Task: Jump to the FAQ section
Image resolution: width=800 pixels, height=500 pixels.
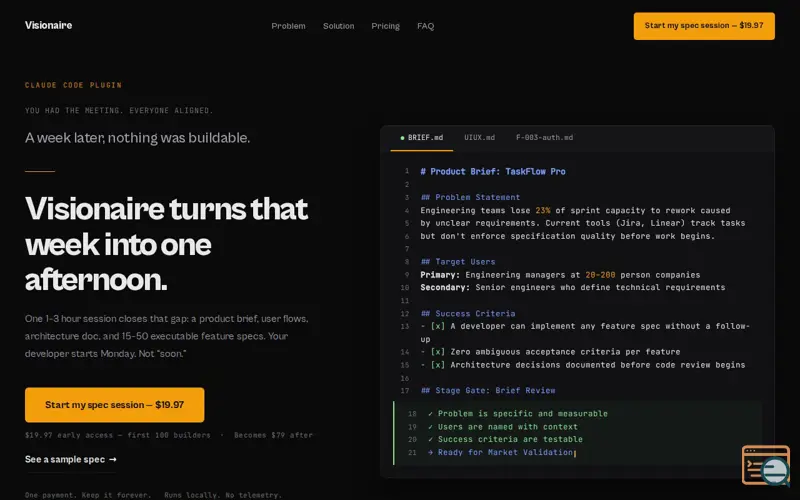Action: 426,26
